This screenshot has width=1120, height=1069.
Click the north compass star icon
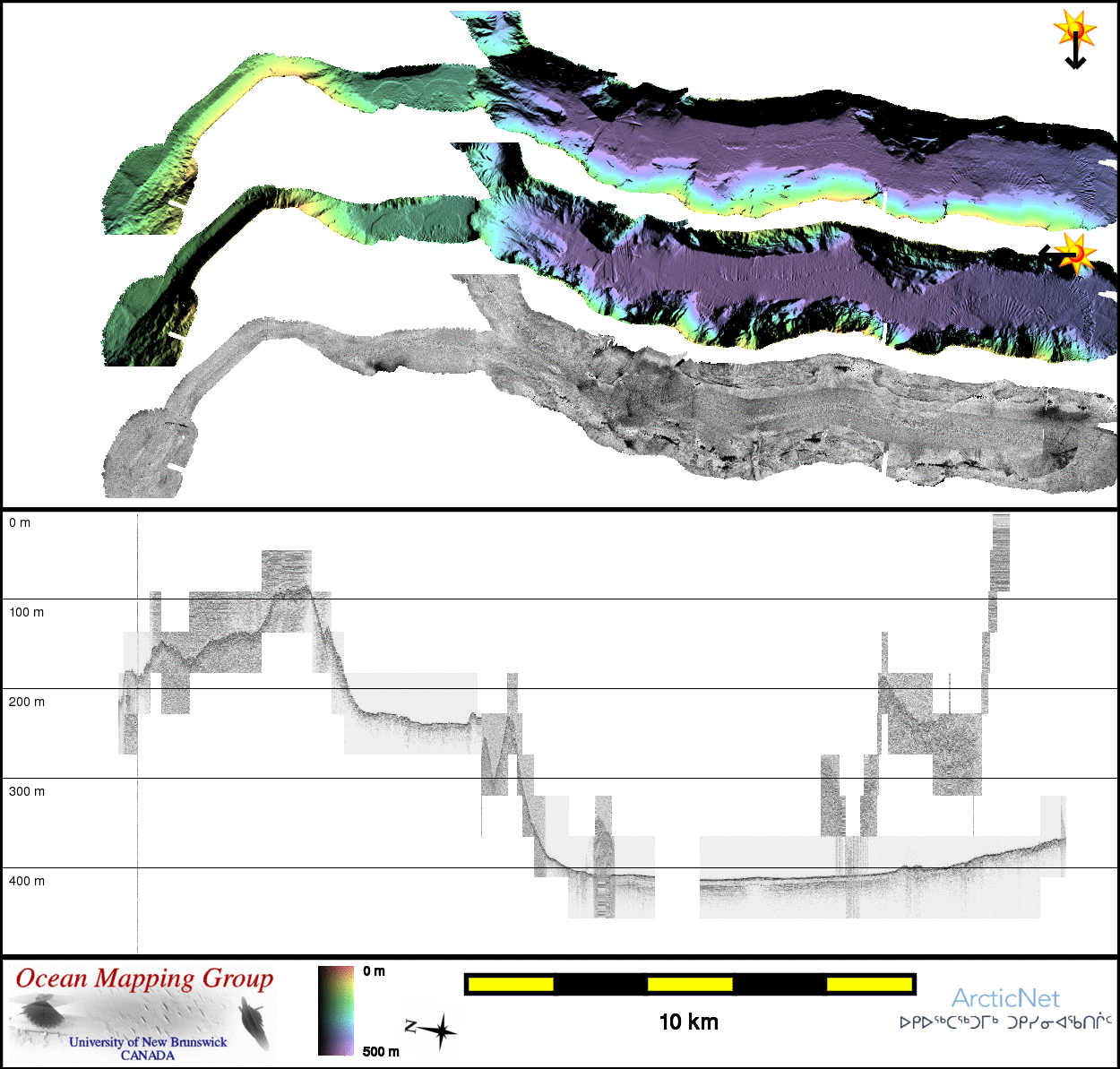(440, 1030)
